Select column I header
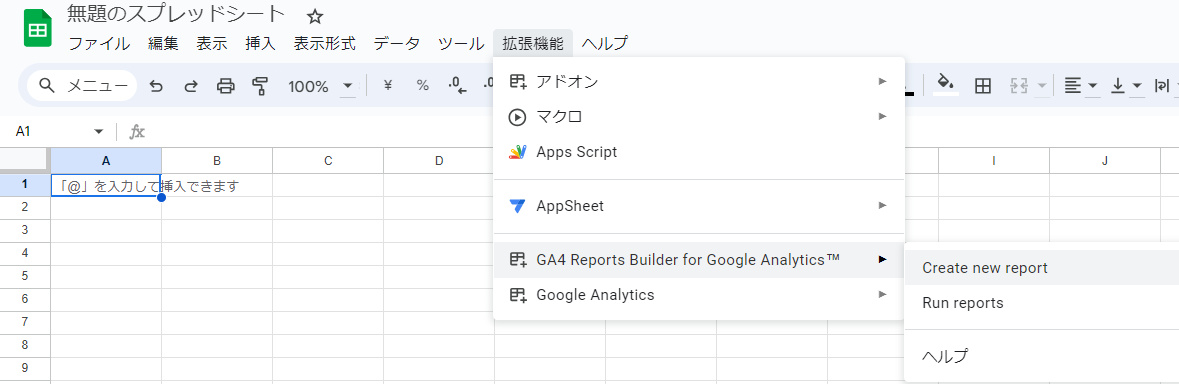This screenshot has height=384, width=1179. pos(994,160)
